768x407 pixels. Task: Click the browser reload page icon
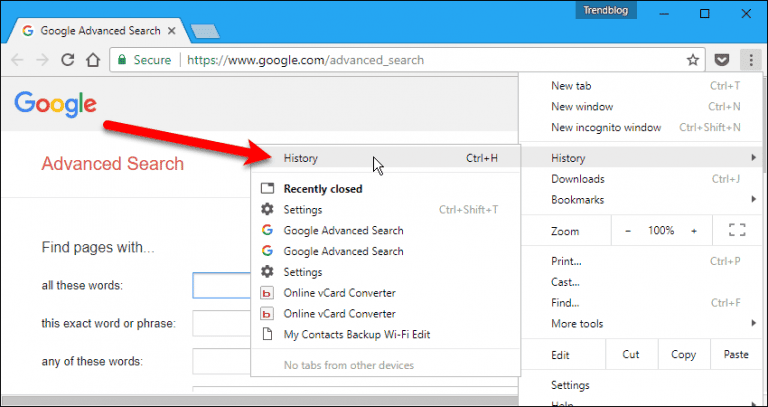click(68, 60)
